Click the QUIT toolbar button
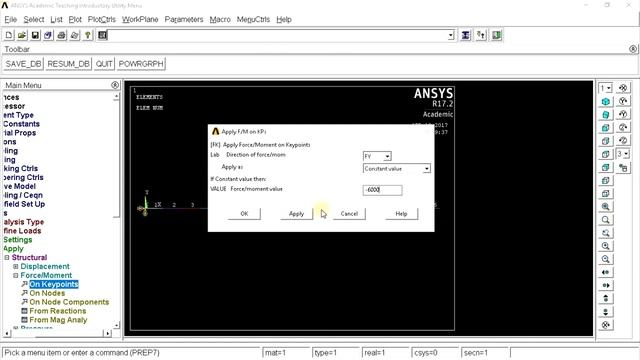The height and width of the screenshot is (360, 640). pos(104,64)
